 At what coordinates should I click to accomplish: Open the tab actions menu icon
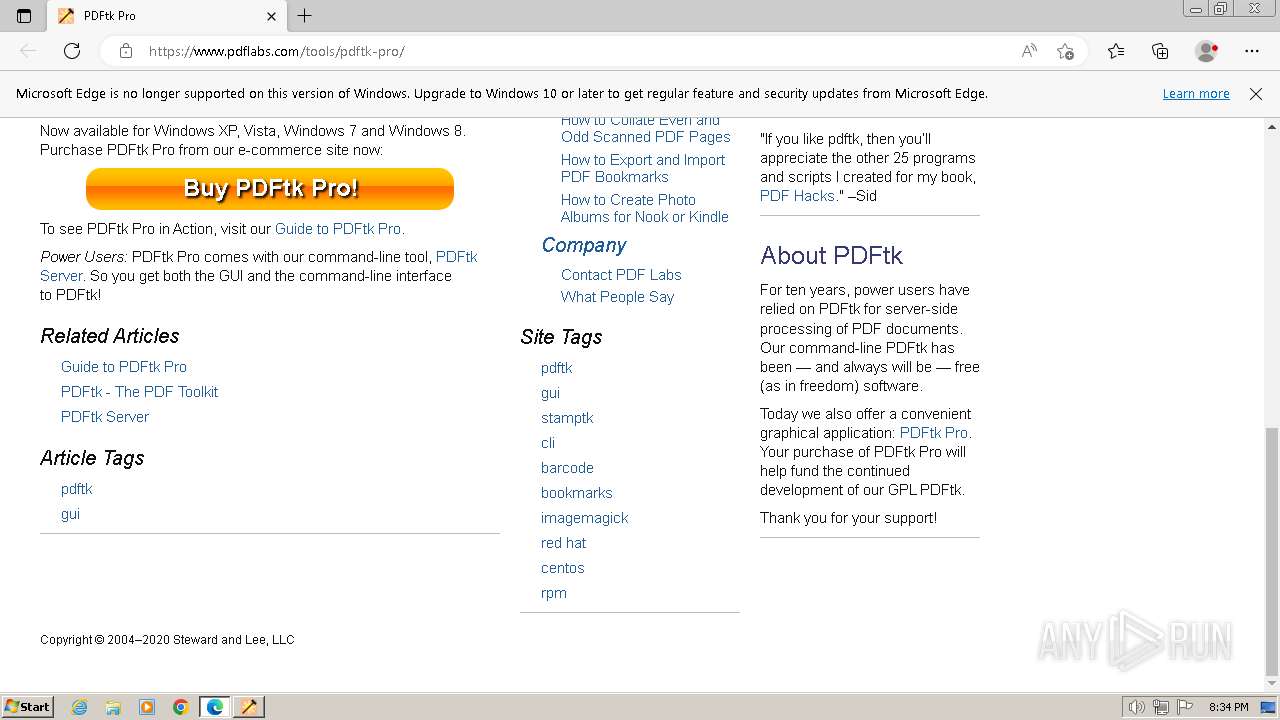click(x=24, y=15)
